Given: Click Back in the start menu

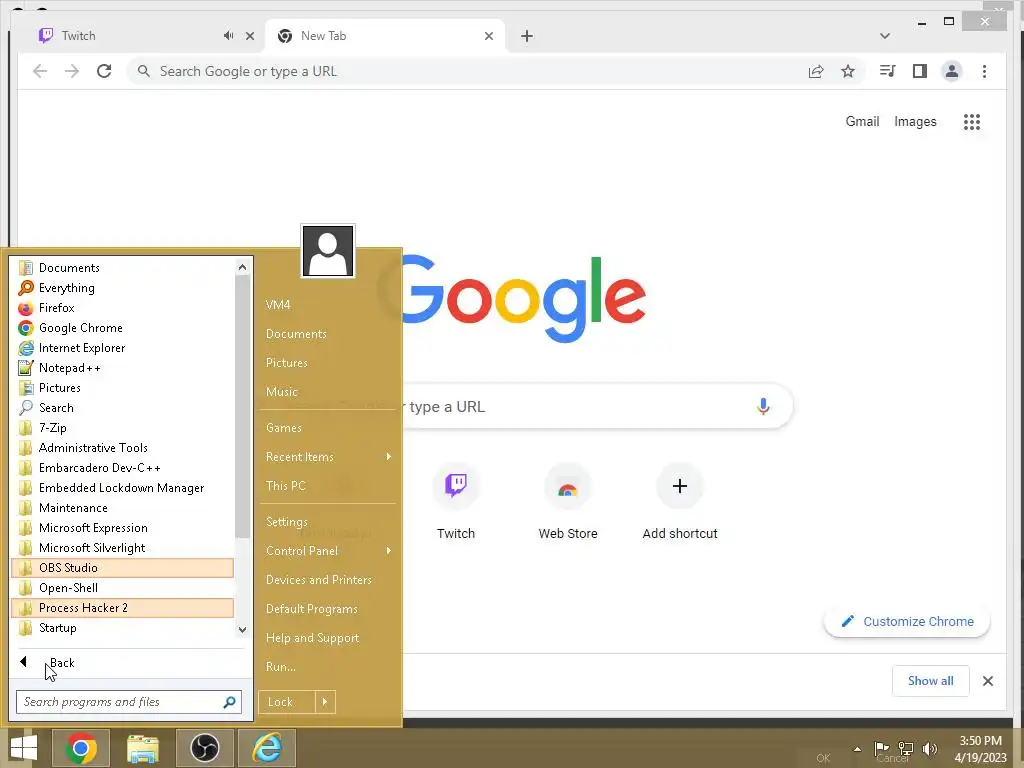Looking at the screenshot, I should pos(131,663).
